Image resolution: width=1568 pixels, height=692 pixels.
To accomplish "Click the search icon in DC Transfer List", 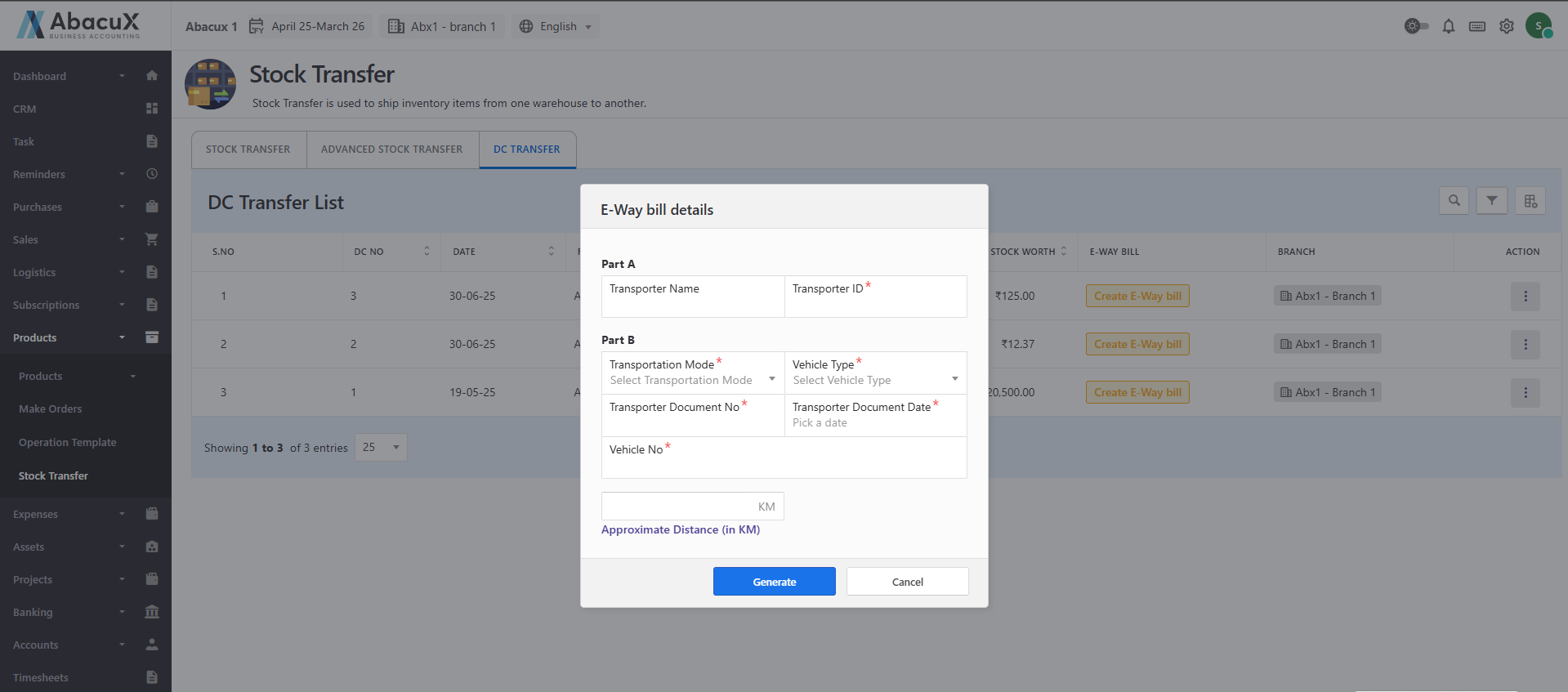I will (1454, 201).
